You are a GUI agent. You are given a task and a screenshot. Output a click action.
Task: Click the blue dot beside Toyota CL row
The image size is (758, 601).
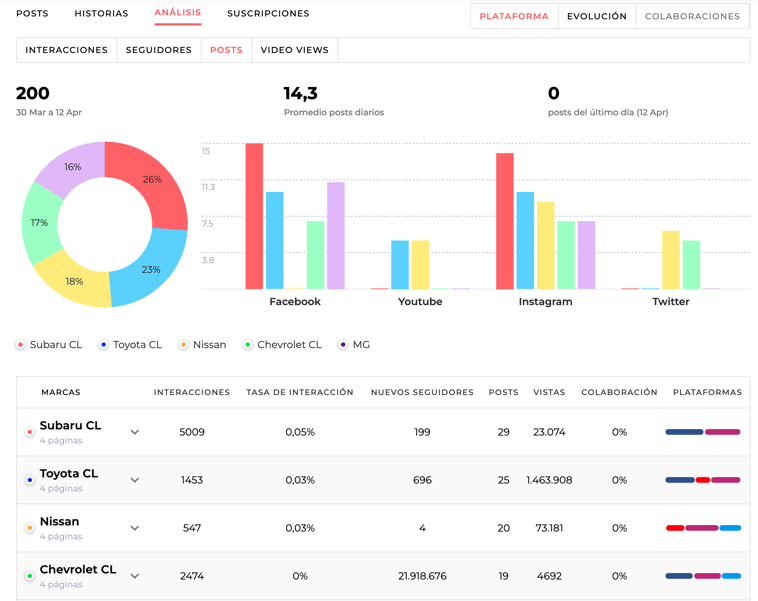tap(29, 480)
